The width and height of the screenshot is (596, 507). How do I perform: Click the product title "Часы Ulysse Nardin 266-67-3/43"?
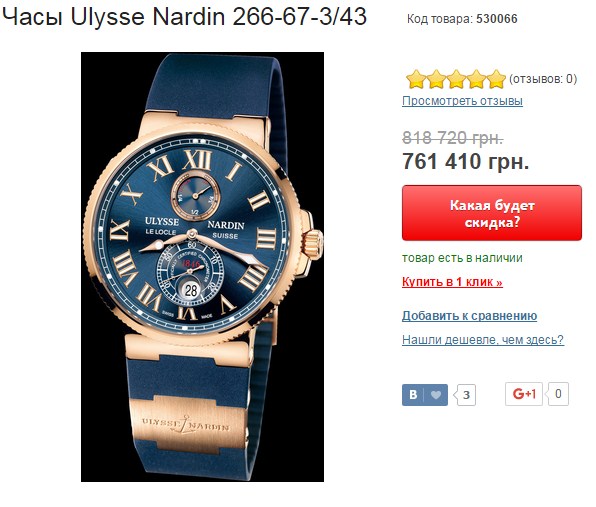[184, 17]
